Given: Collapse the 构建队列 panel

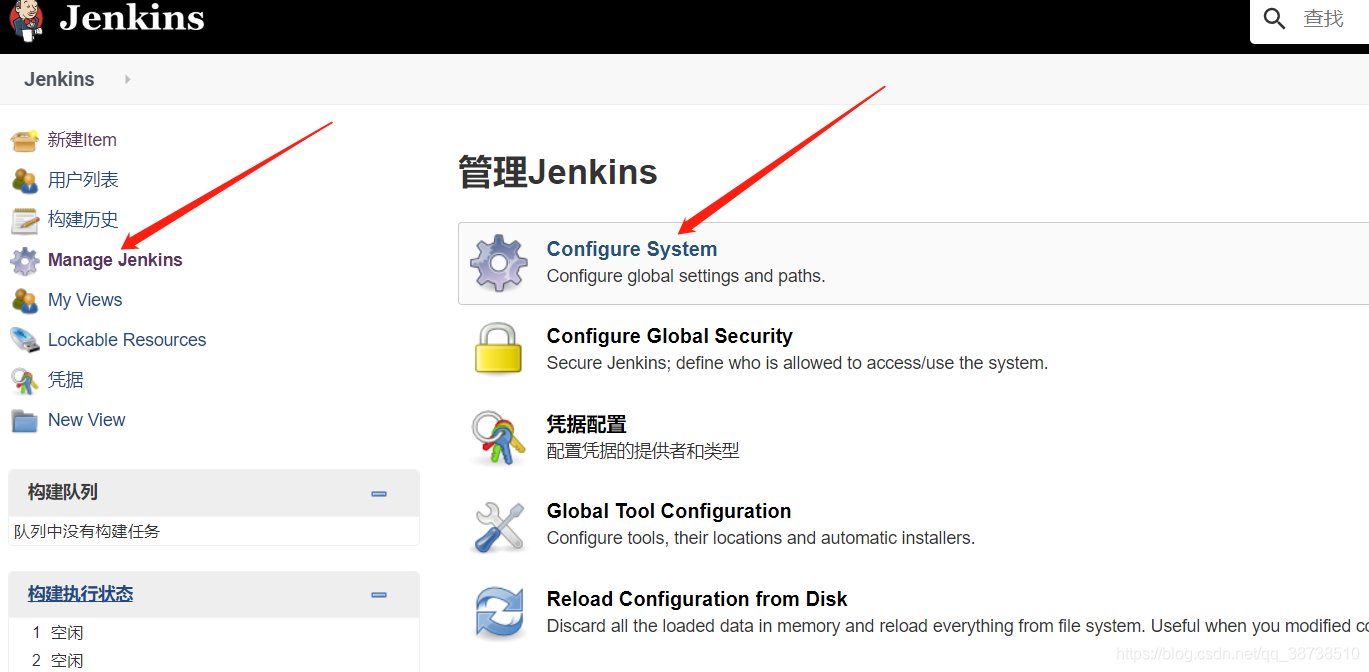Looking at the screenshot, I should click(378, 493).
